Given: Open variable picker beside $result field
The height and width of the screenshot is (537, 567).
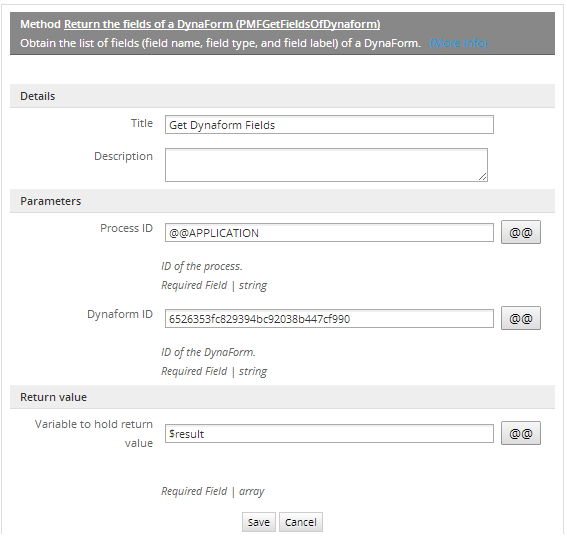Looking at the screenshot, I should tap(520, 433).
